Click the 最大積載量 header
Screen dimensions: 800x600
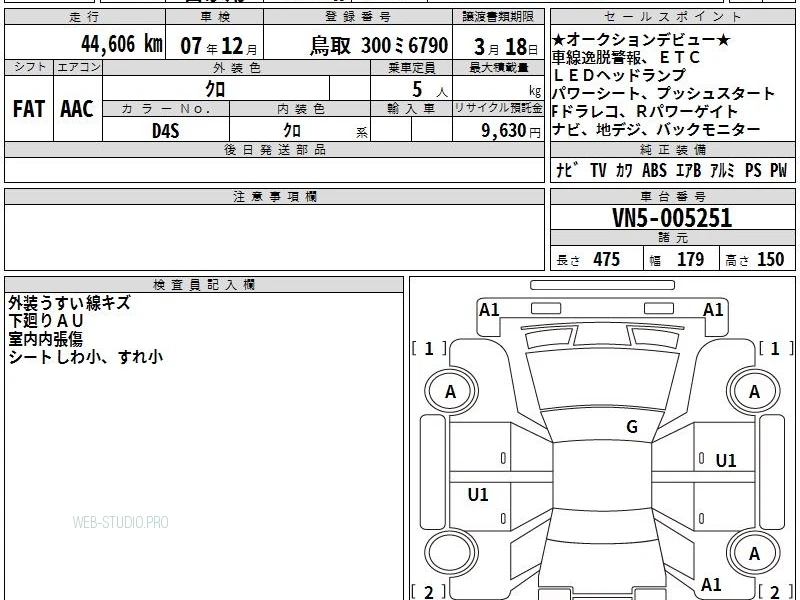click(498, 67)
